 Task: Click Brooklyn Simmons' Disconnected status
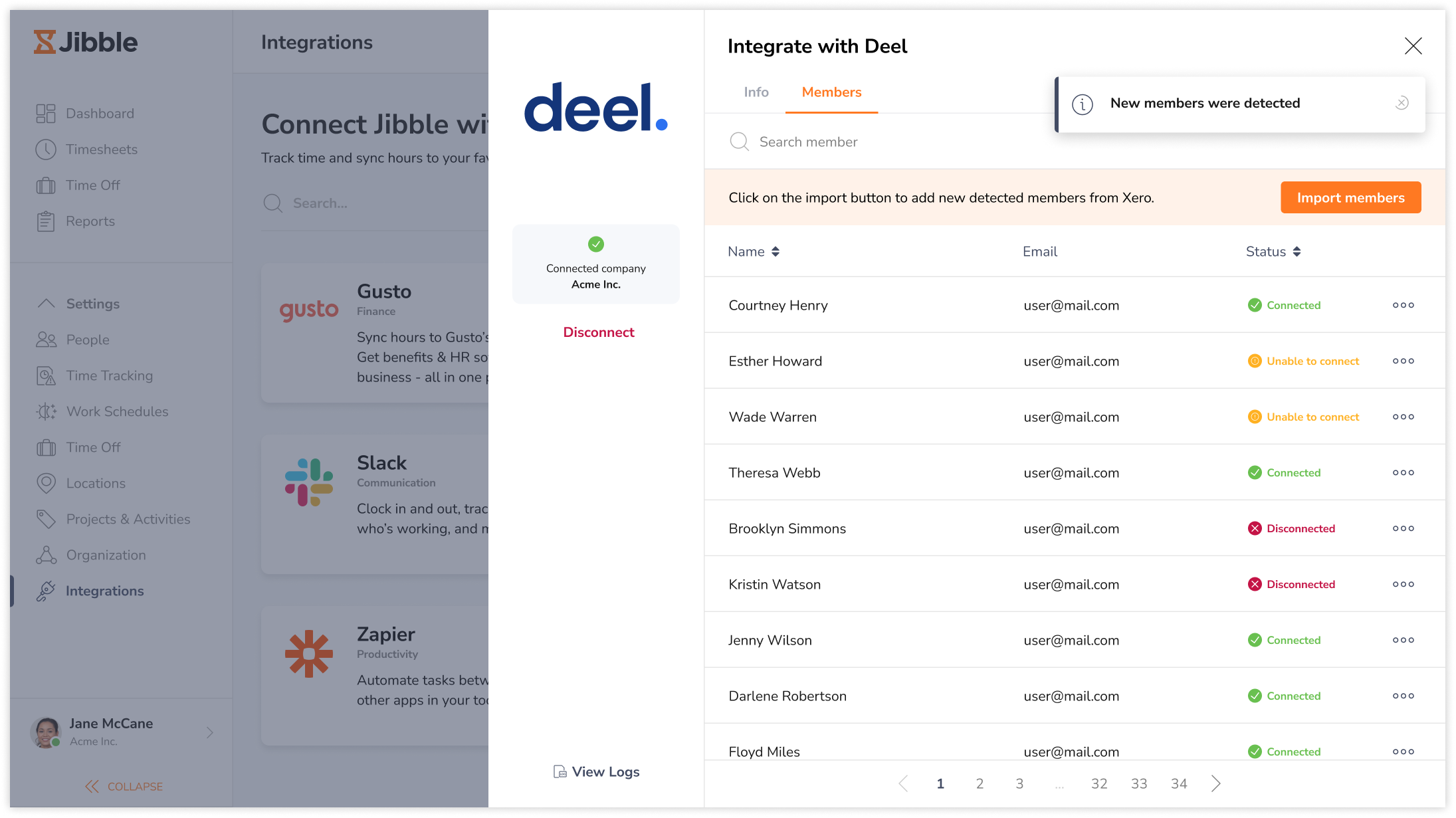pyautogui.click(x=1291, y=528)
